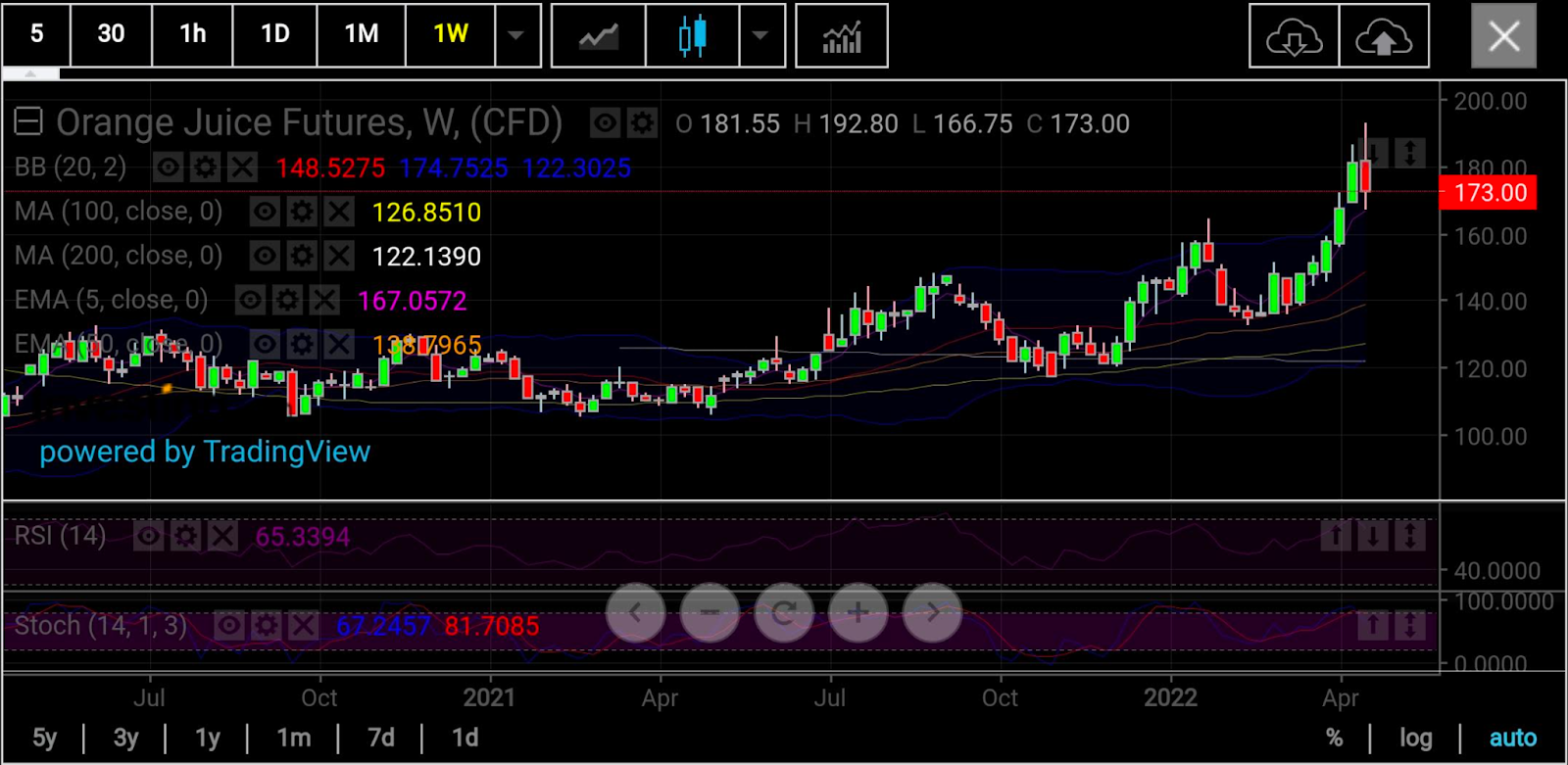Hide the MA (100, close, 0) indicator
Screen dimensions: 1568x765
pyautogui.click(x=265, y=212)
